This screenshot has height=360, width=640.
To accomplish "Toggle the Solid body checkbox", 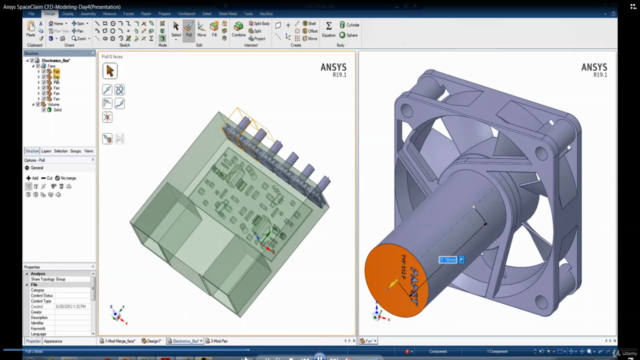I will (44, 110).
